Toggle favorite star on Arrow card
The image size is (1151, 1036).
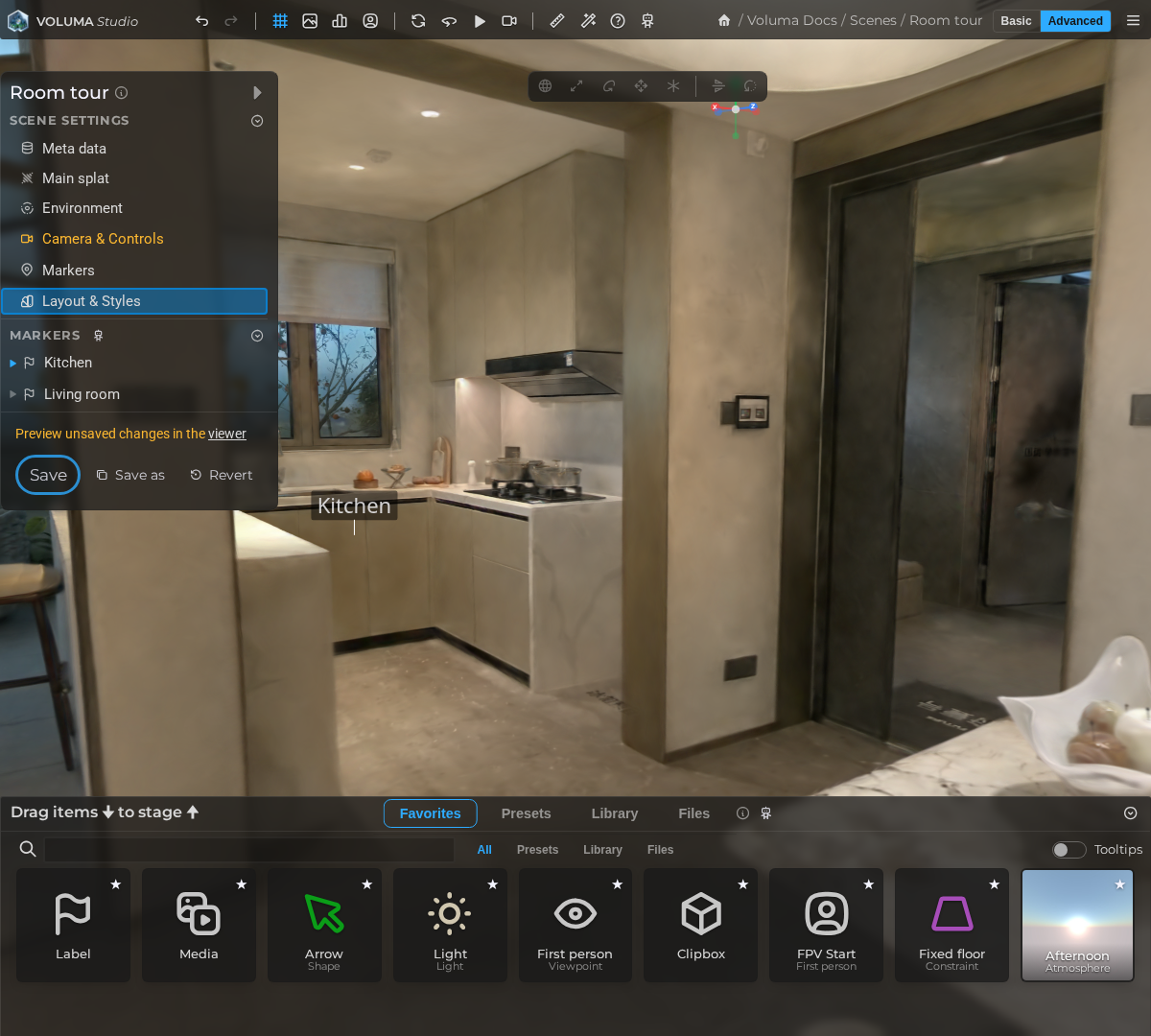(366, 884)
